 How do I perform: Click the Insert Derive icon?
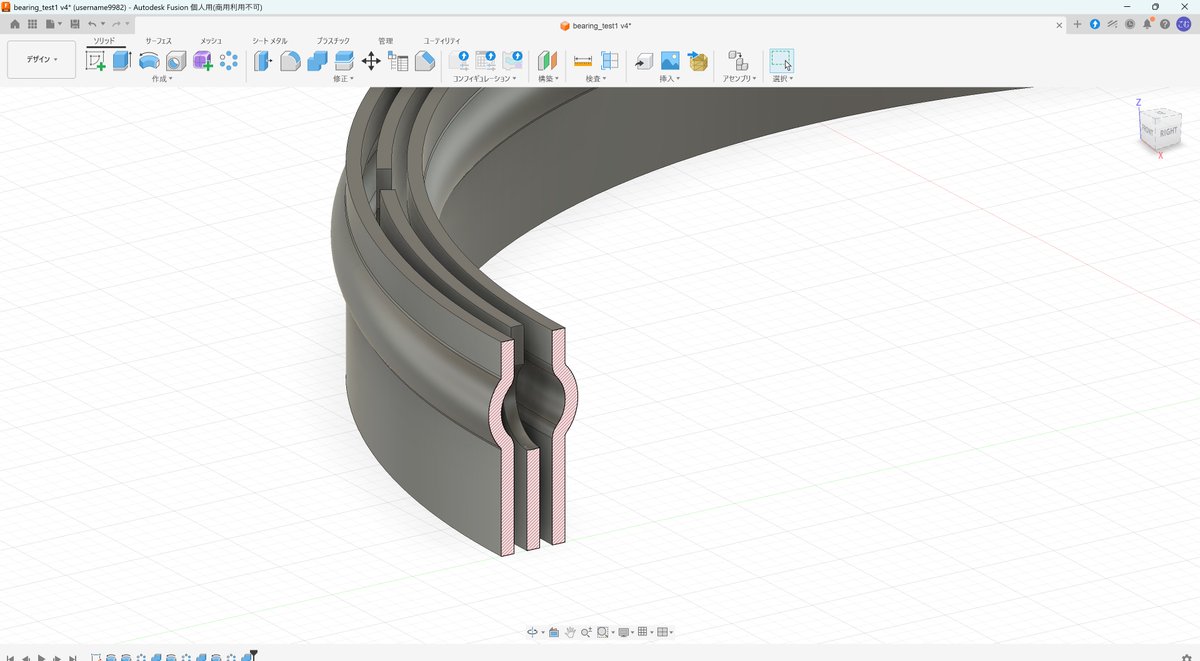pyautogui.click(x=644, y=61)
